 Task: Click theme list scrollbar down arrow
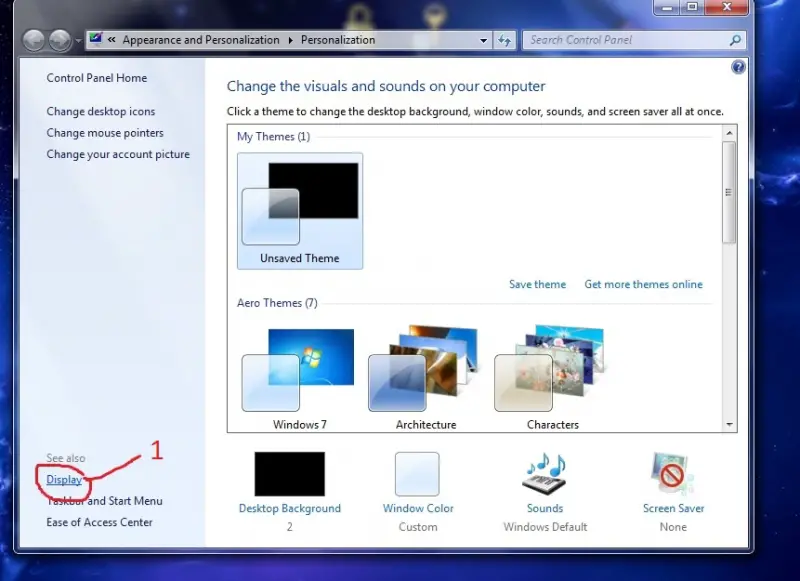[x=729, y=424]
